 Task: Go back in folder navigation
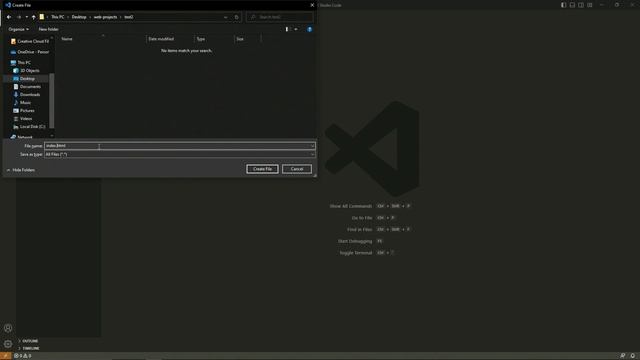click(9, 17)
